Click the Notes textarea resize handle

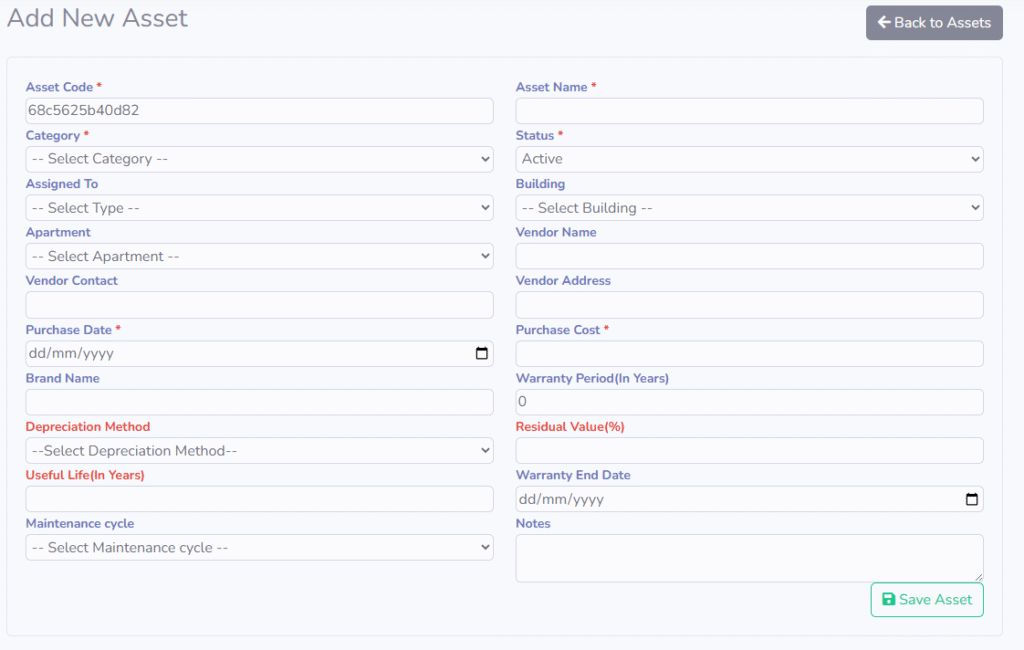click(x=978, y=577)
